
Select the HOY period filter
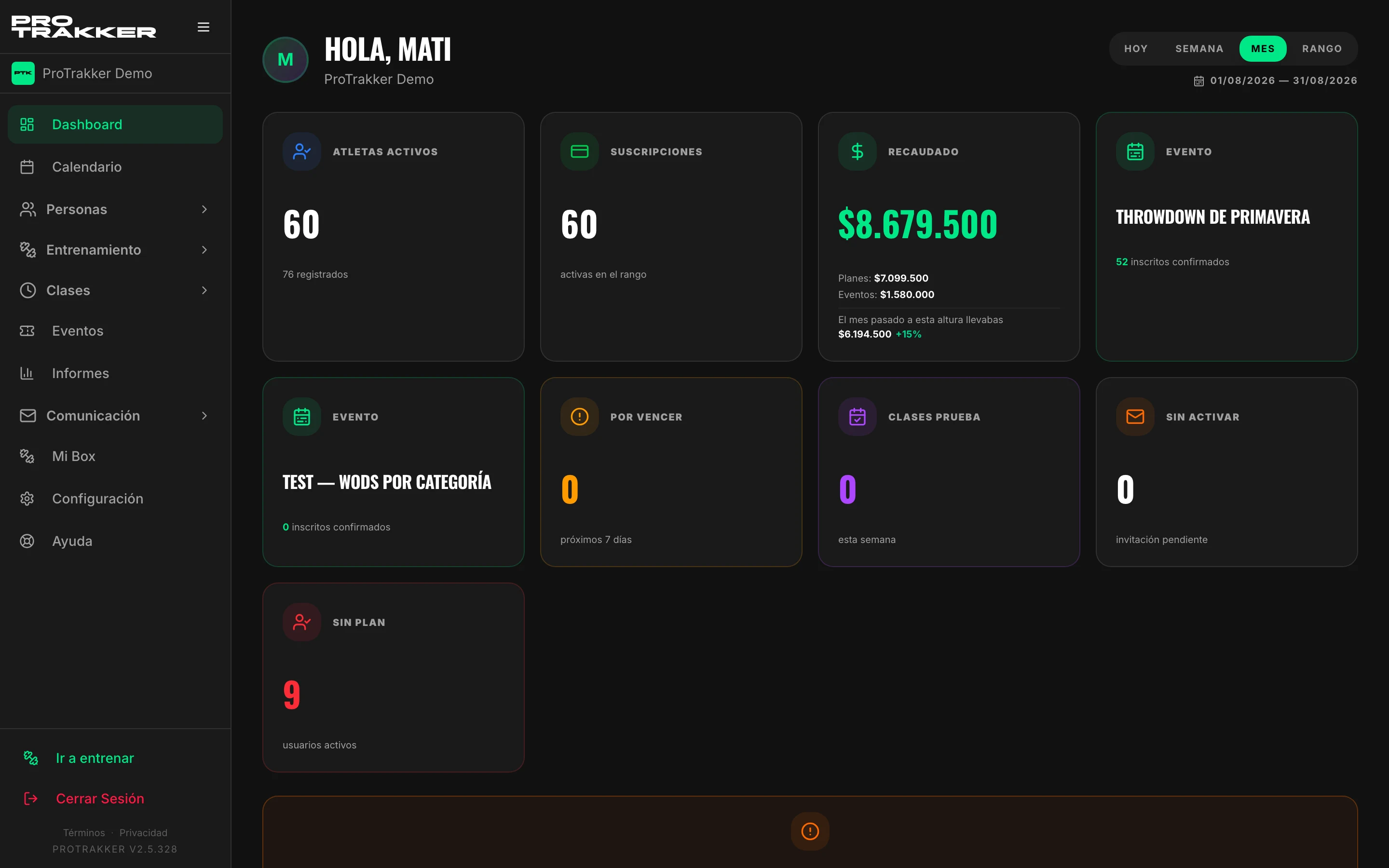coord(1136,49)
